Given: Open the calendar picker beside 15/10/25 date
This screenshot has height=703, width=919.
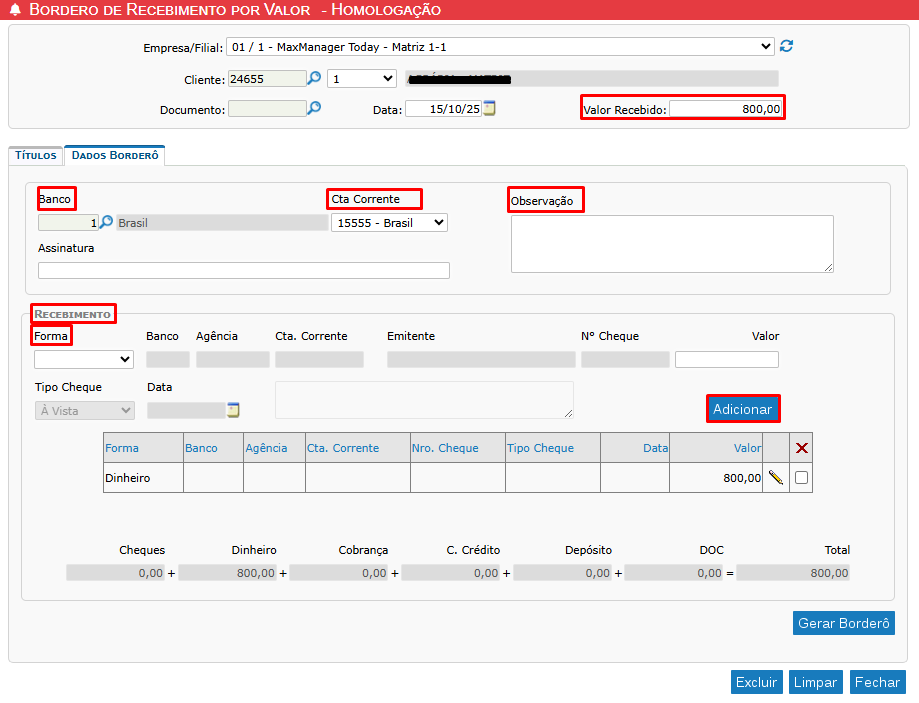Looking at the screenshot, I should coord(489,109).
